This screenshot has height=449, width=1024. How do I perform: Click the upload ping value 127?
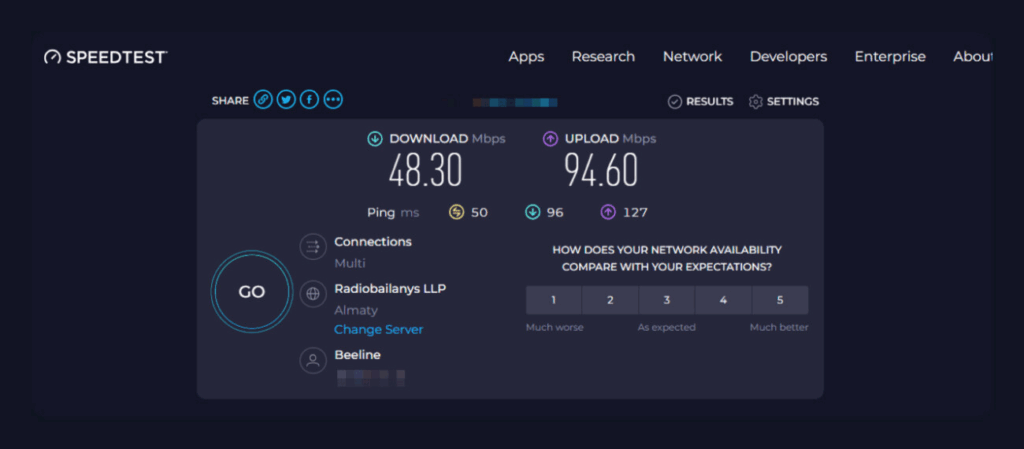pos(635,213)
